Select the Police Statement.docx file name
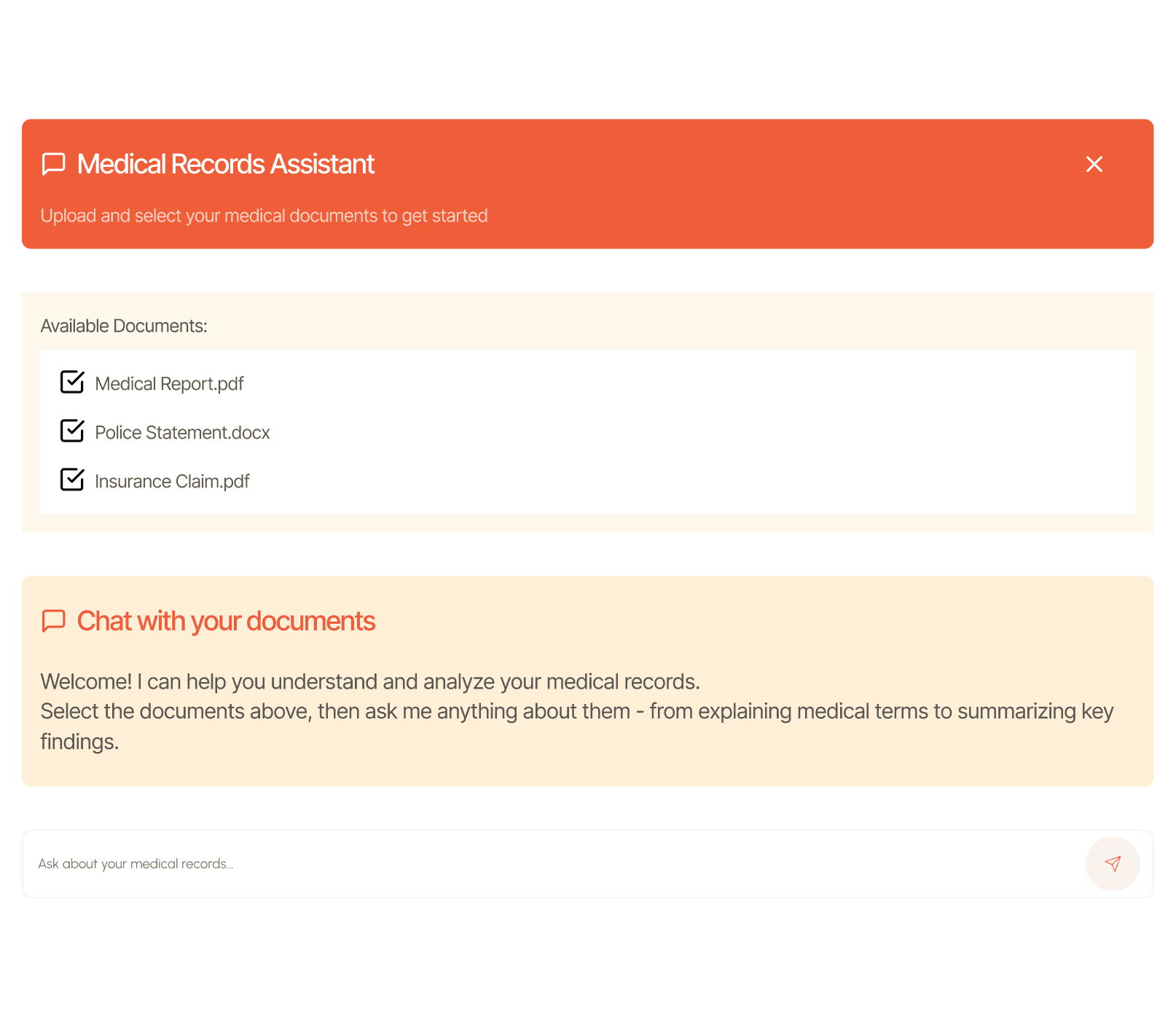The width and height of the screenshot is (1176, 1018). (x=182, y=433)
